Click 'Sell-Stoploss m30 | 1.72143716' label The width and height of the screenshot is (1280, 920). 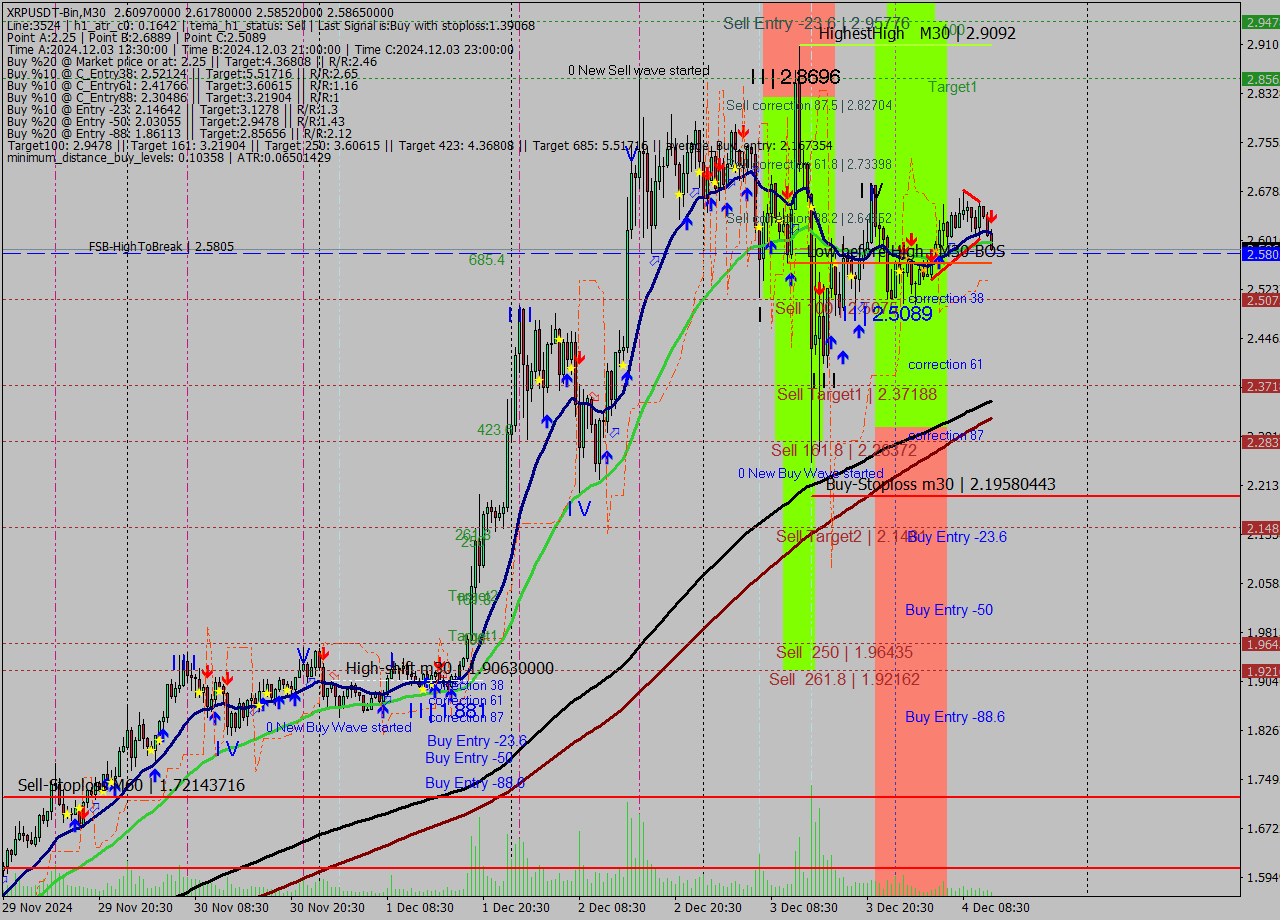point(131,786)
